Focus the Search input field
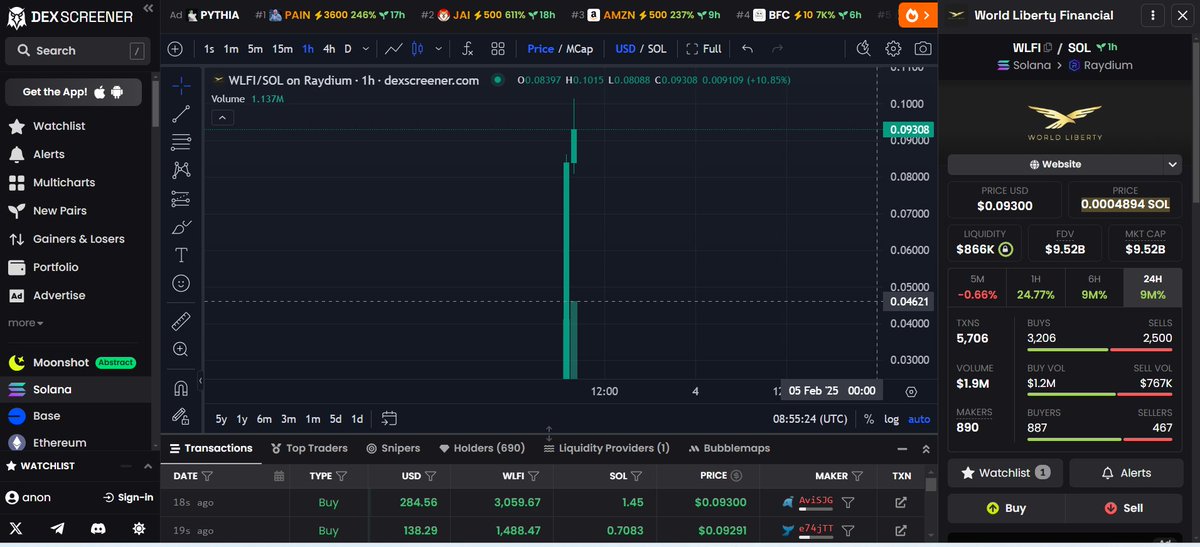This screenshot has height=547, width=1200. pos(76,50)
